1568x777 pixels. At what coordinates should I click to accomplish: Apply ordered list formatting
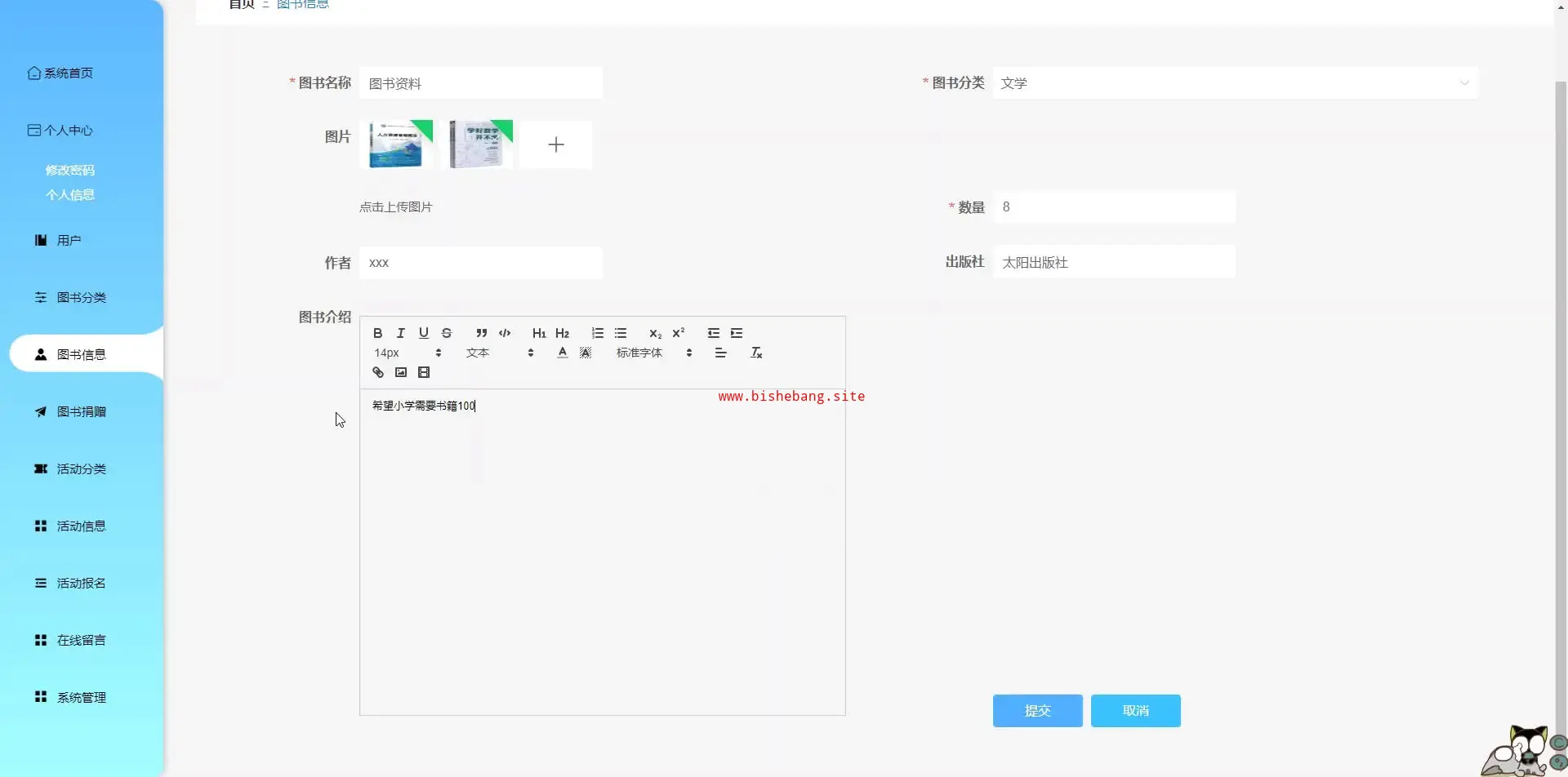tap(598, 333)
